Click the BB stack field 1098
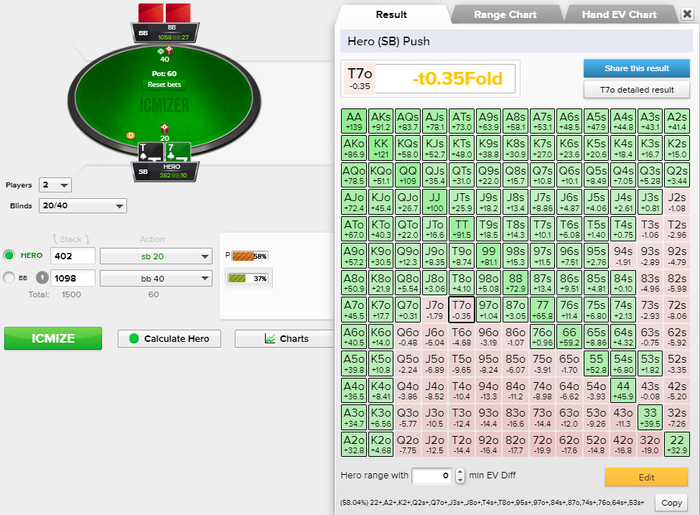Image resolution: width=700 pixels, height=515 pixels. 72,278
